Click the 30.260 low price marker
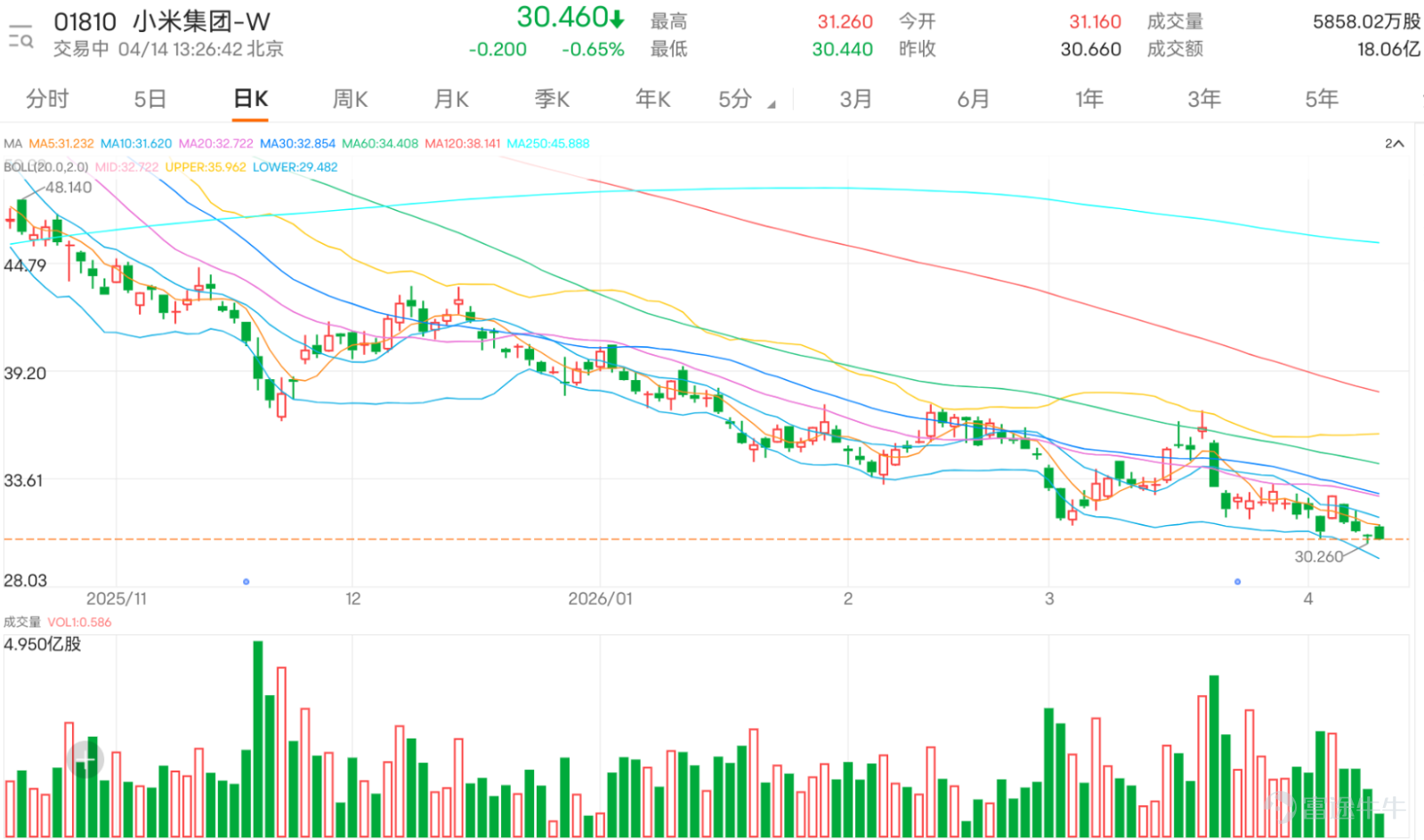1424x840 pixels. click(x=1318, y=557)
